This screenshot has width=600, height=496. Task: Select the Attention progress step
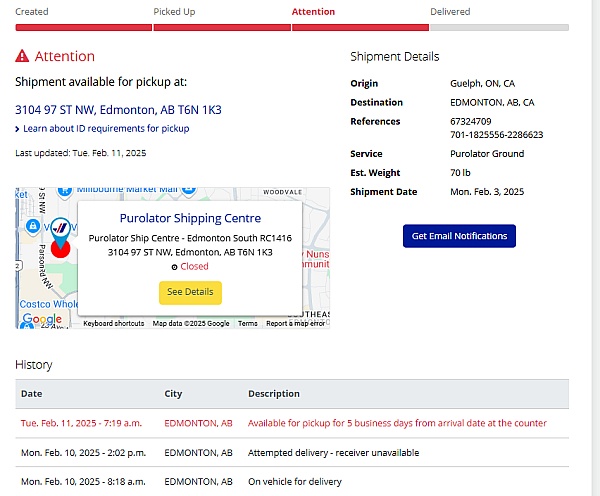pyautogui.click(x=313, y=12)
